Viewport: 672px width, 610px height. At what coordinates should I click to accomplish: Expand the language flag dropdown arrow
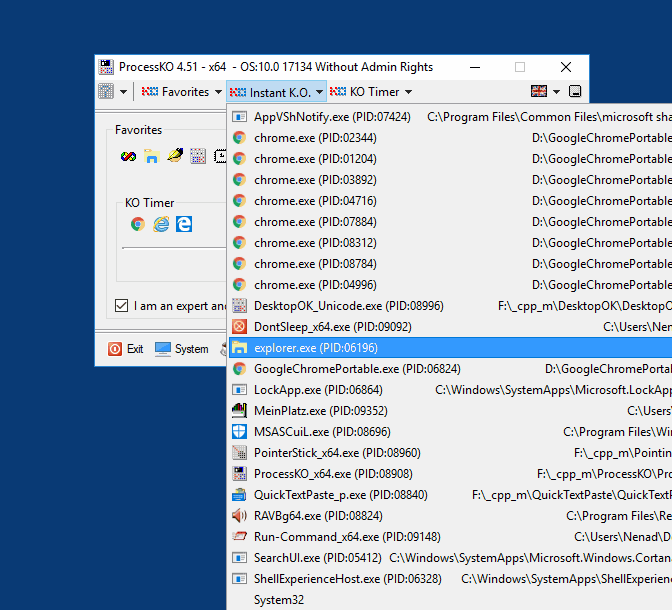(x=556, y=92)
